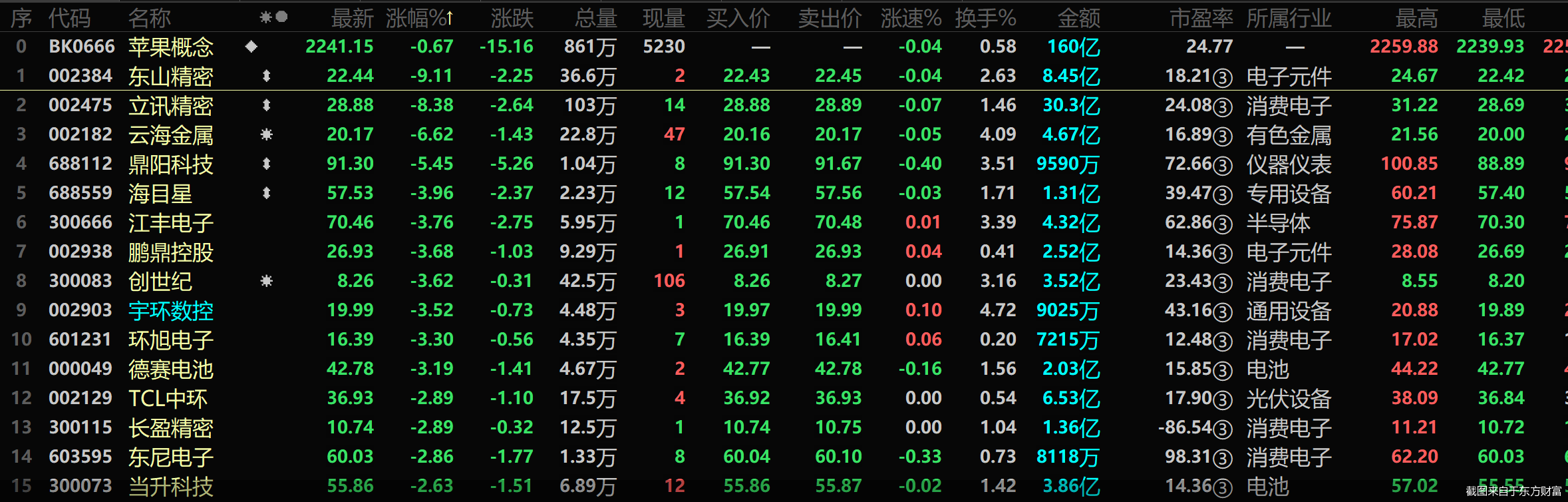Screen dimensions: 1568x502
Task: Click the star marker next to 云海金属
Action: coord(266,134)
